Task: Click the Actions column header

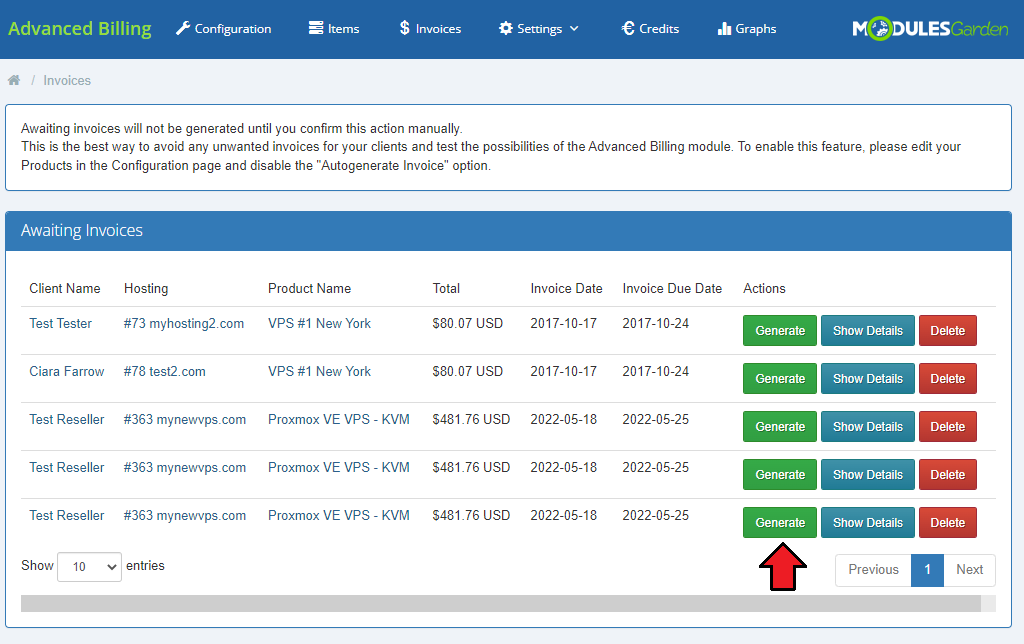Action: click(x=764, y=289)
